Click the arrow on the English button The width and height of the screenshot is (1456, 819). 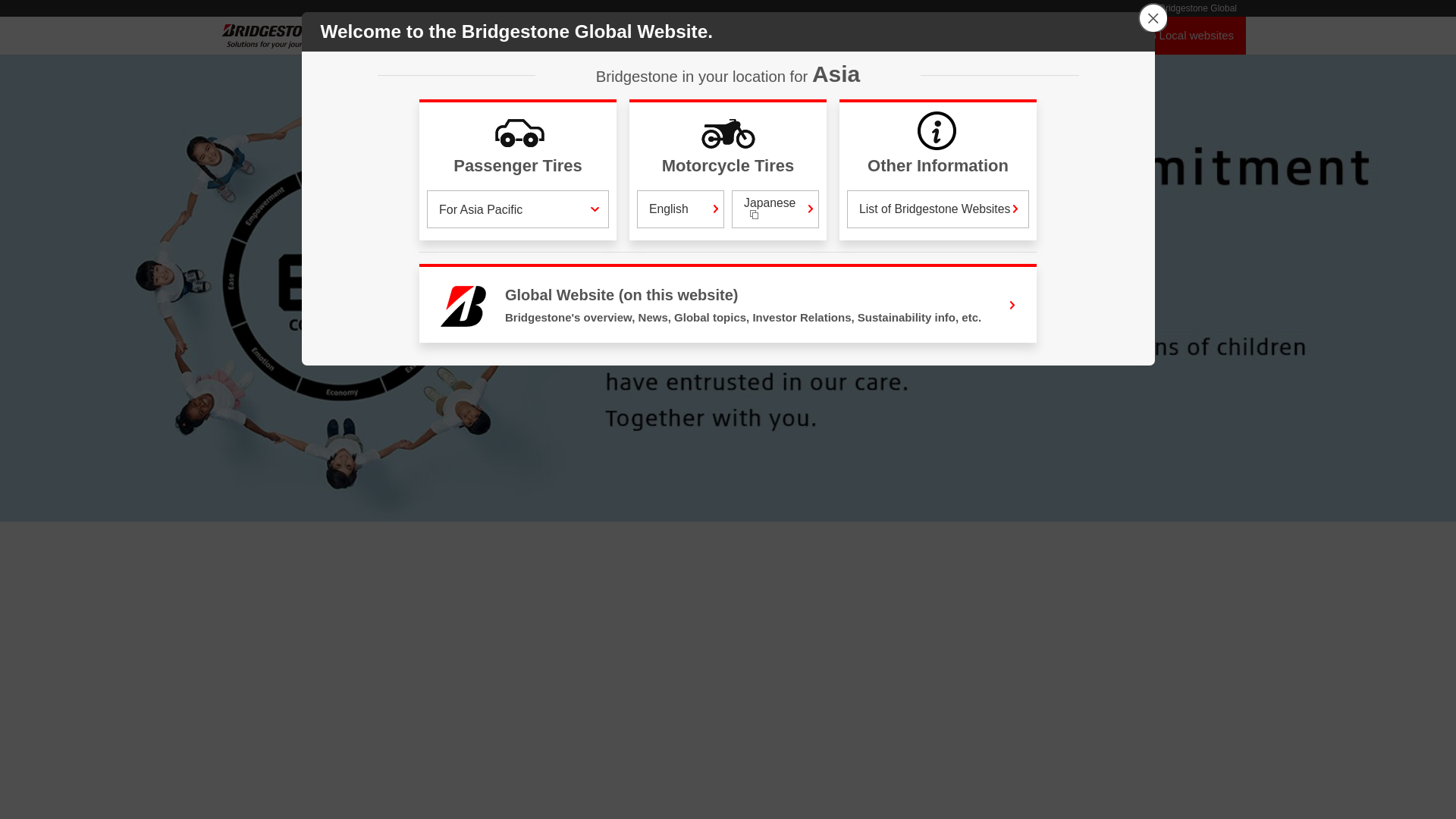coord(715,209)
